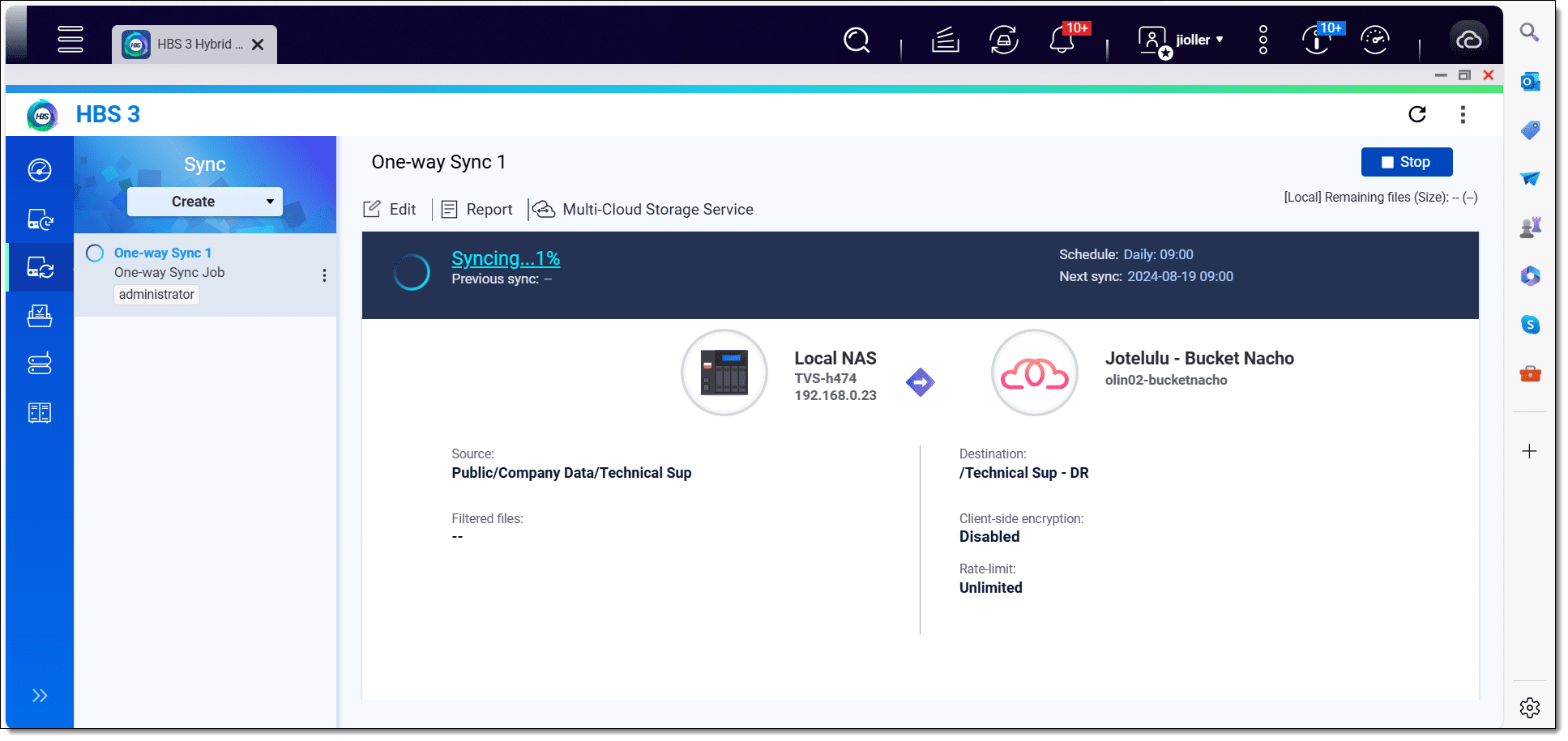Viewport: 1568px width, 741px height.
Task: Open HBS 3 more options vertical dots
Action: pyautogui.click(x=1463, y=114)
